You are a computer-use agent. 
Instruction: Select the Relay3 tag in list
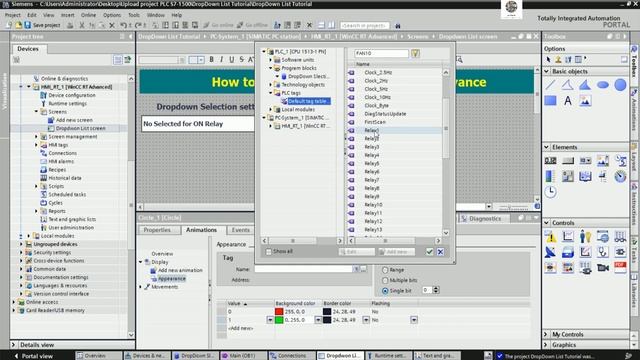click(x=371, y=147)
